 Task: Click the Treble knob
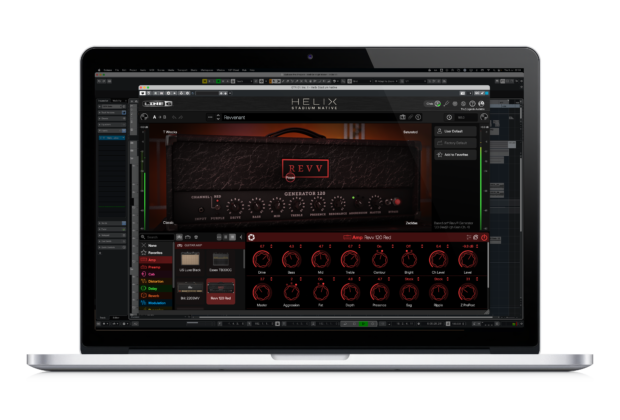coord(350,260)
